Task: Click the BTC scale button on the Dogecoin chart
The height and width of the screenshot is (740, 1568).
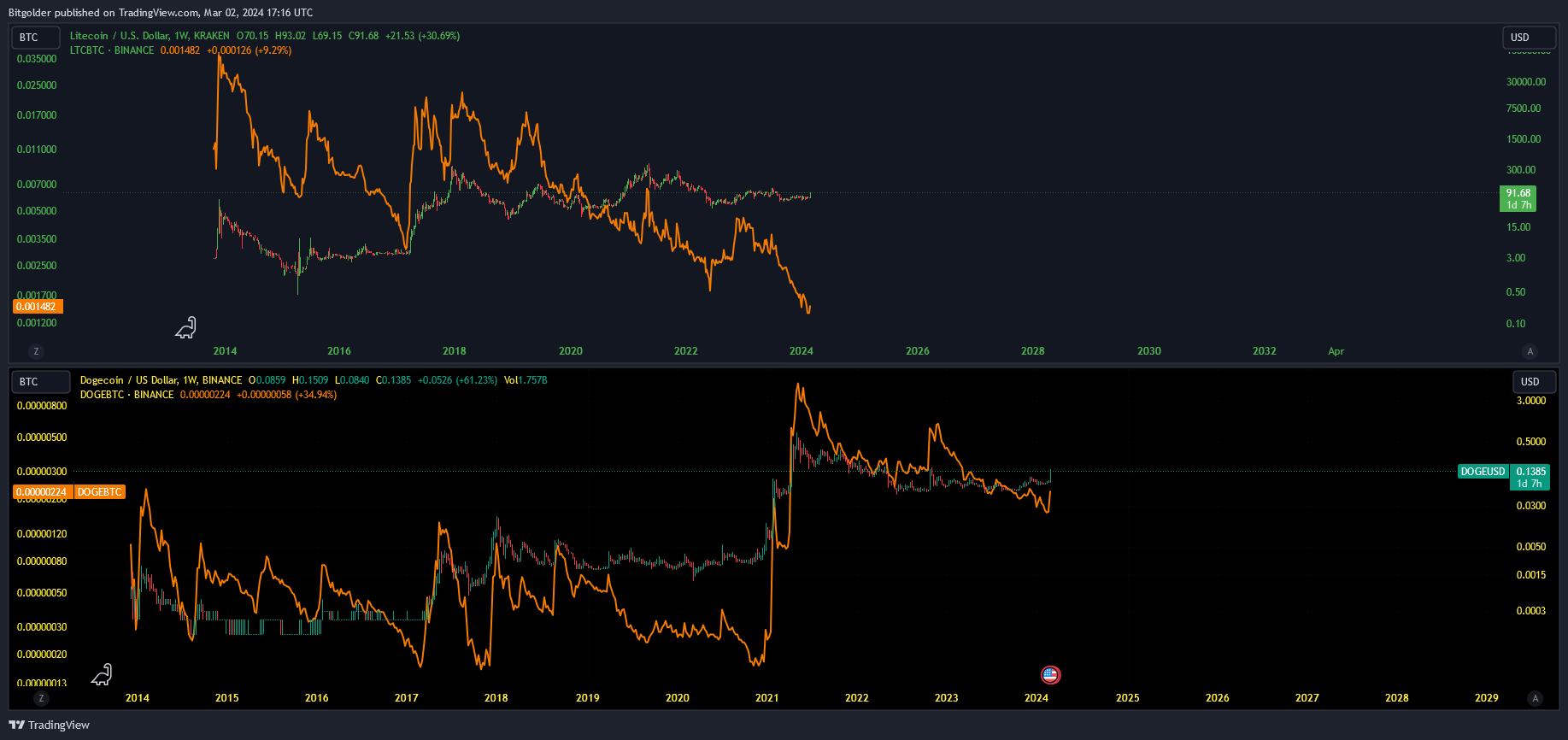Action: [40, 382]
